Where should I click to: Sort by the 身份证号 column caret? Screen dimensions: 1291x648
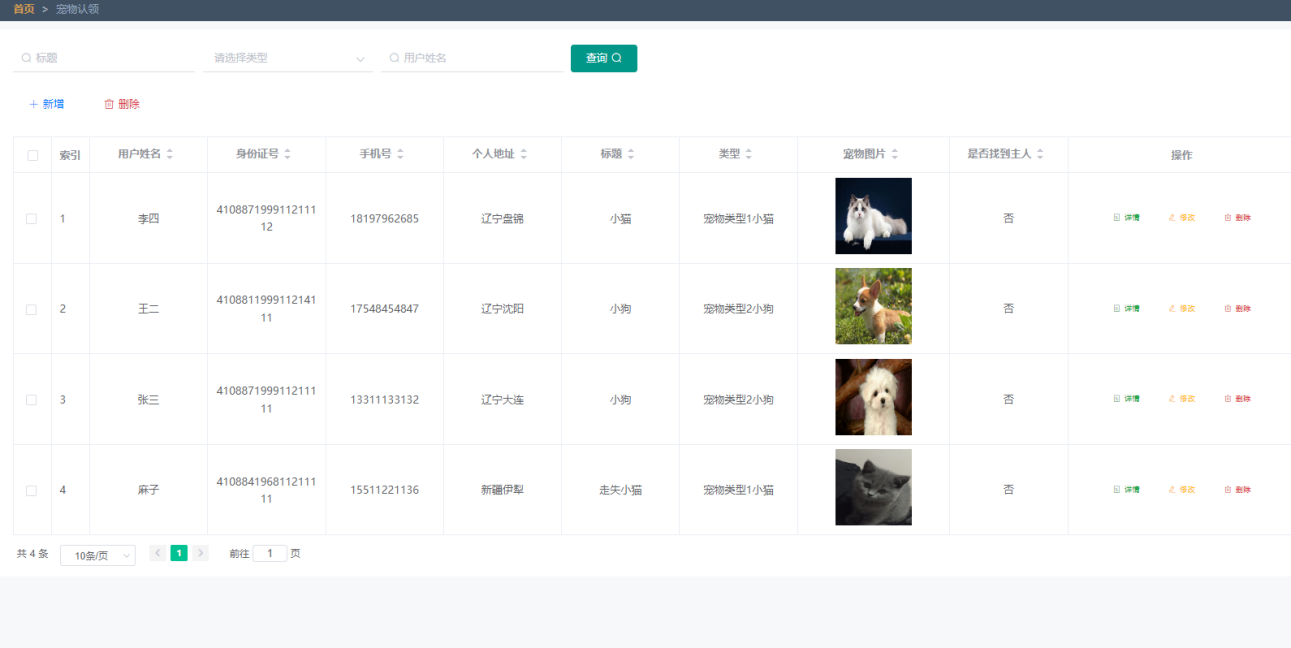click(288, 154)
